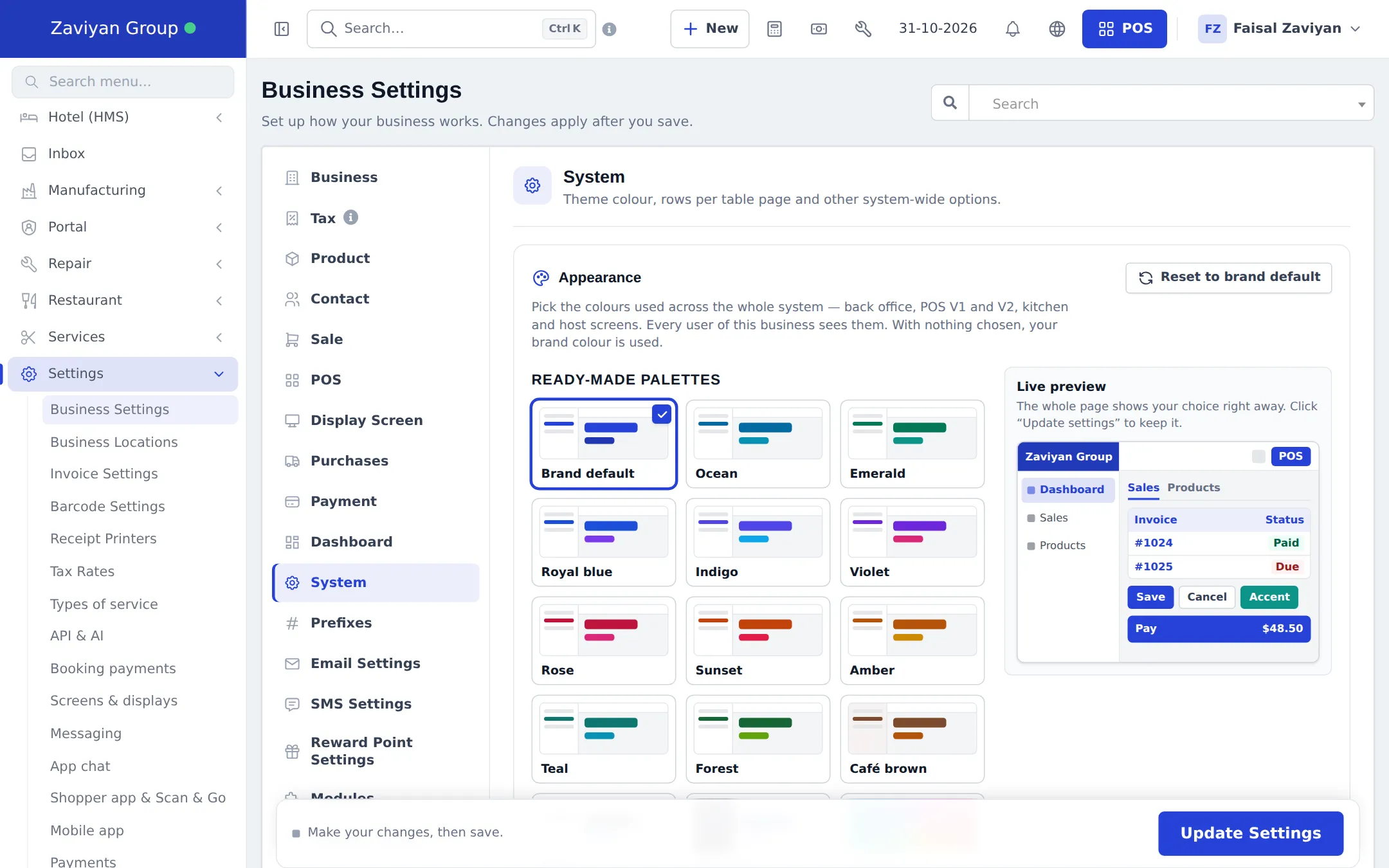Click the New button
This screenshot has width=1389, height=868.
(x=709, y=29)
